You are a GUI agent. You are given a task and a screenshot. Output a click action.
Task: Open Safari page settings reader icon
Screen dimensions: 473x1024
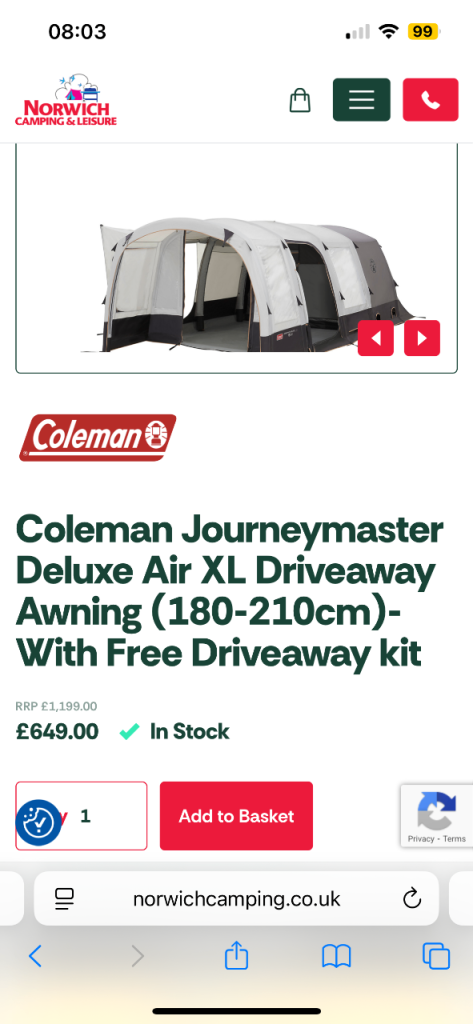point(64,899)
